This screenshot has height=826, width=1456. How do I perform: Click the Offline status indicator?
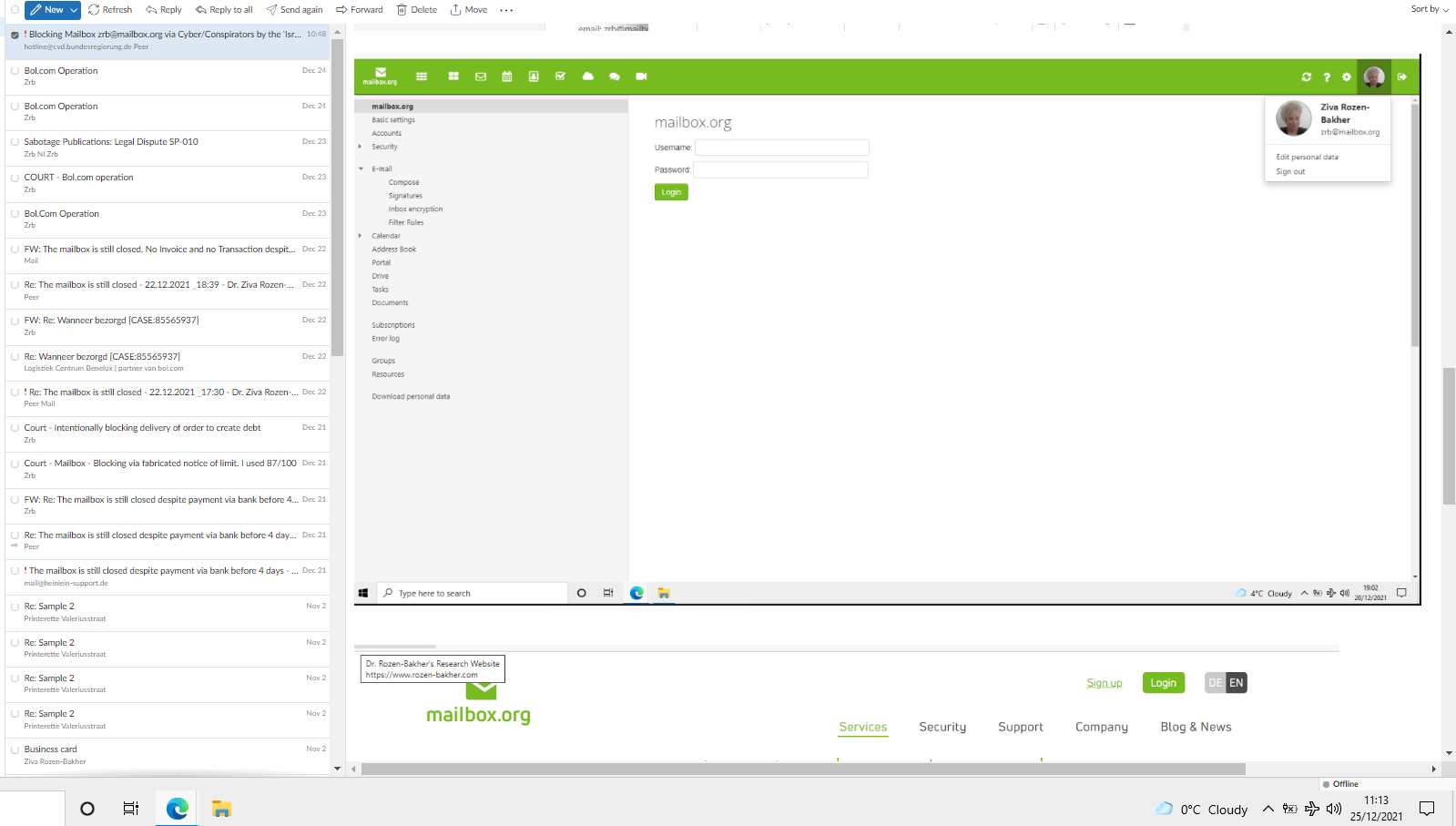(x=1340, y=784)
